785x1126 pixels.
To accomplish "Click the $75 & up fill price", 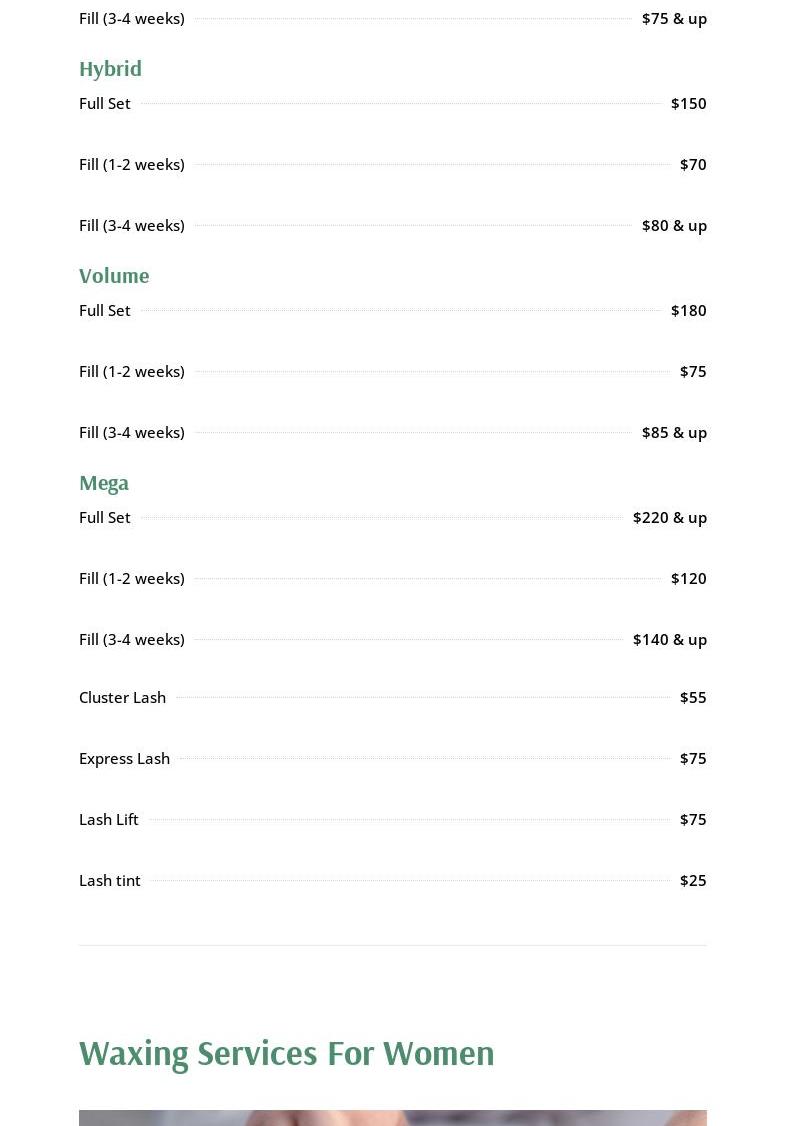I will coord(674,18).
